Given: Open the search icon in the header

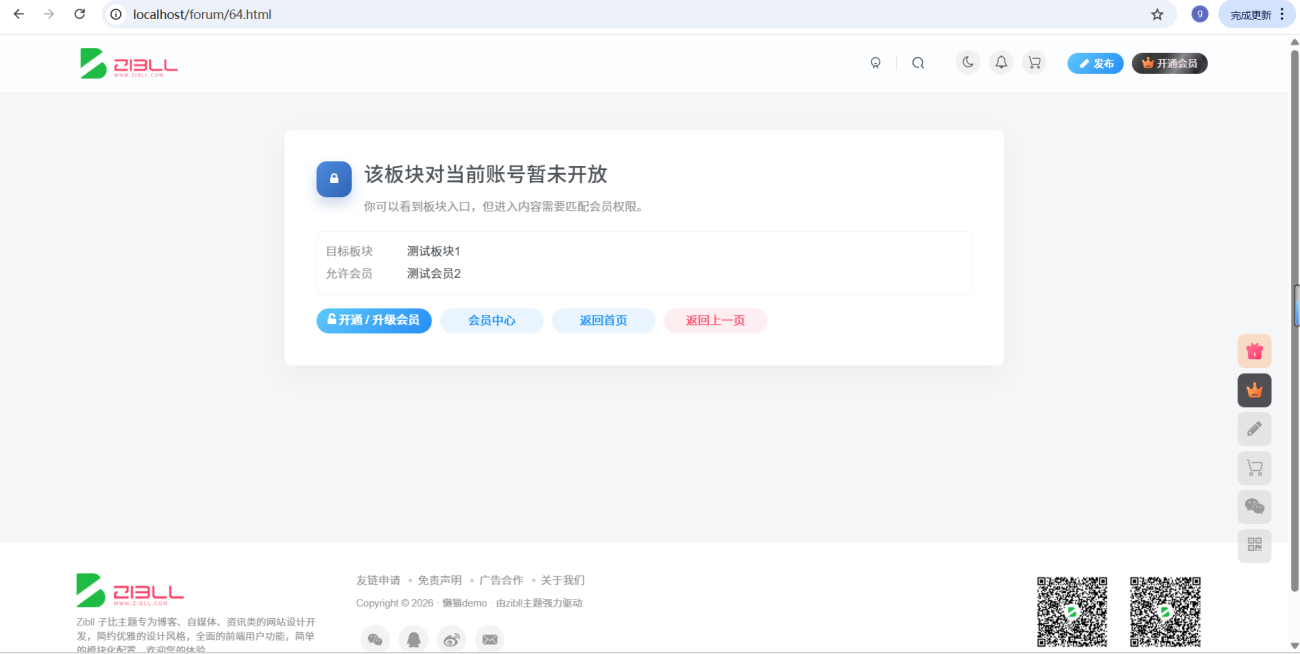Looking at the screenshot, I should 918,63.
